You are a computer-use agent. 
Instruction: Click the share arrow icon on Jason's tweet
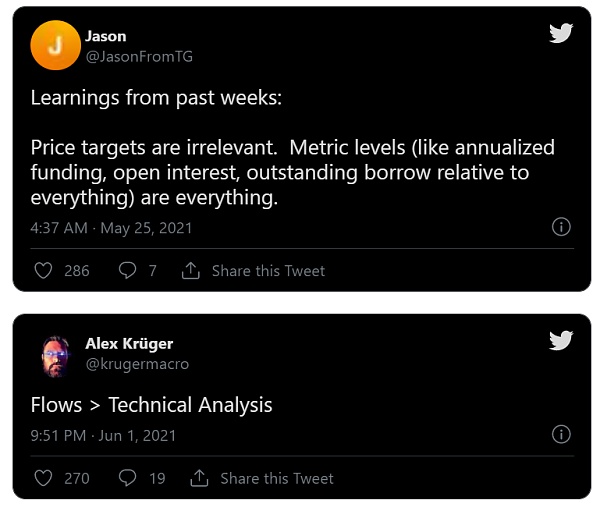[x=191, y=270]
